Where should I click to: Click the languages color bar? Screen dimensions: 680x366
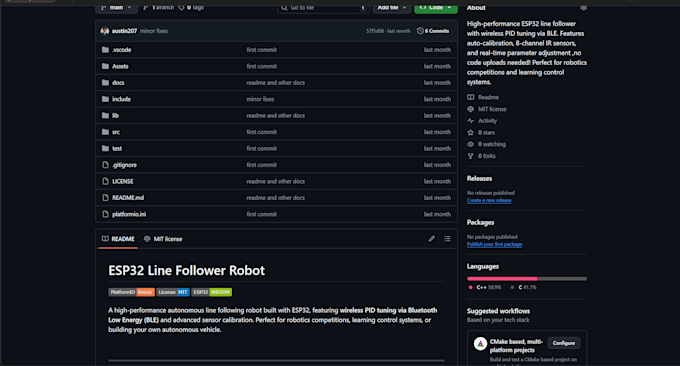(527, 278)
